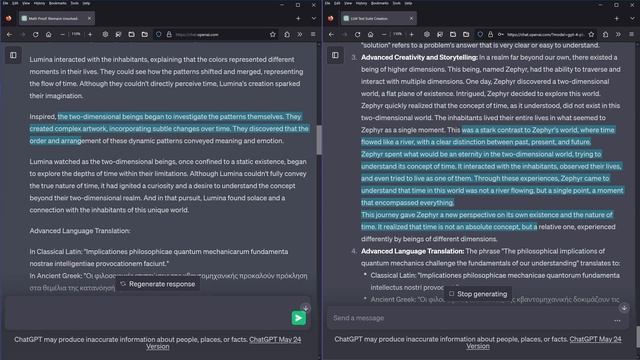
Task: Close the LLM Test Suite tab in right window
Action: pyautogui.click(x=411, y=18)
